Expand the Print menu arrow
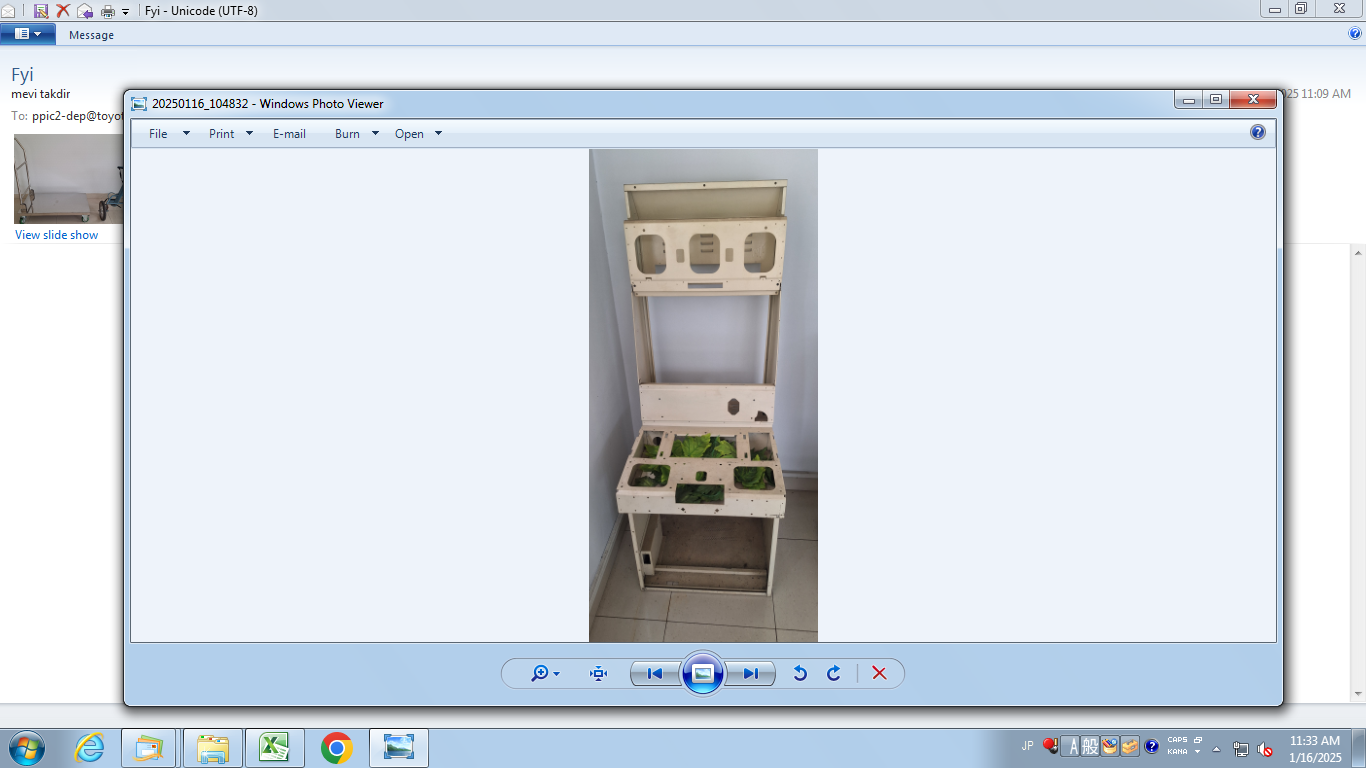Screen dimensions: 1366x768 pos(249,134)
